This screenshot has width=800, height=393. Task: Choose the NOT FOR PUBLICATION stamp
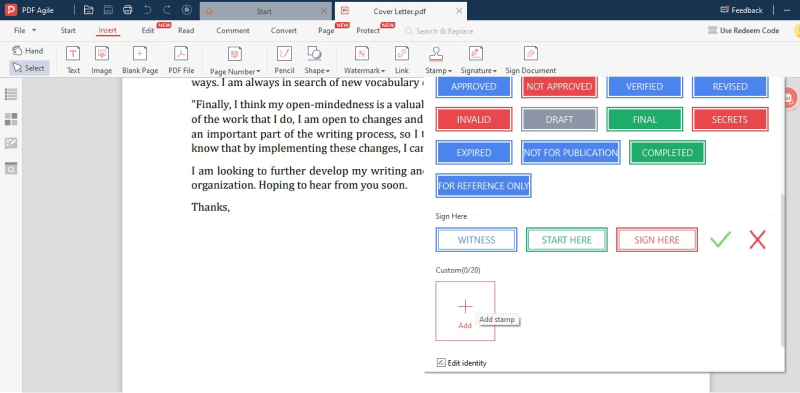570,153
